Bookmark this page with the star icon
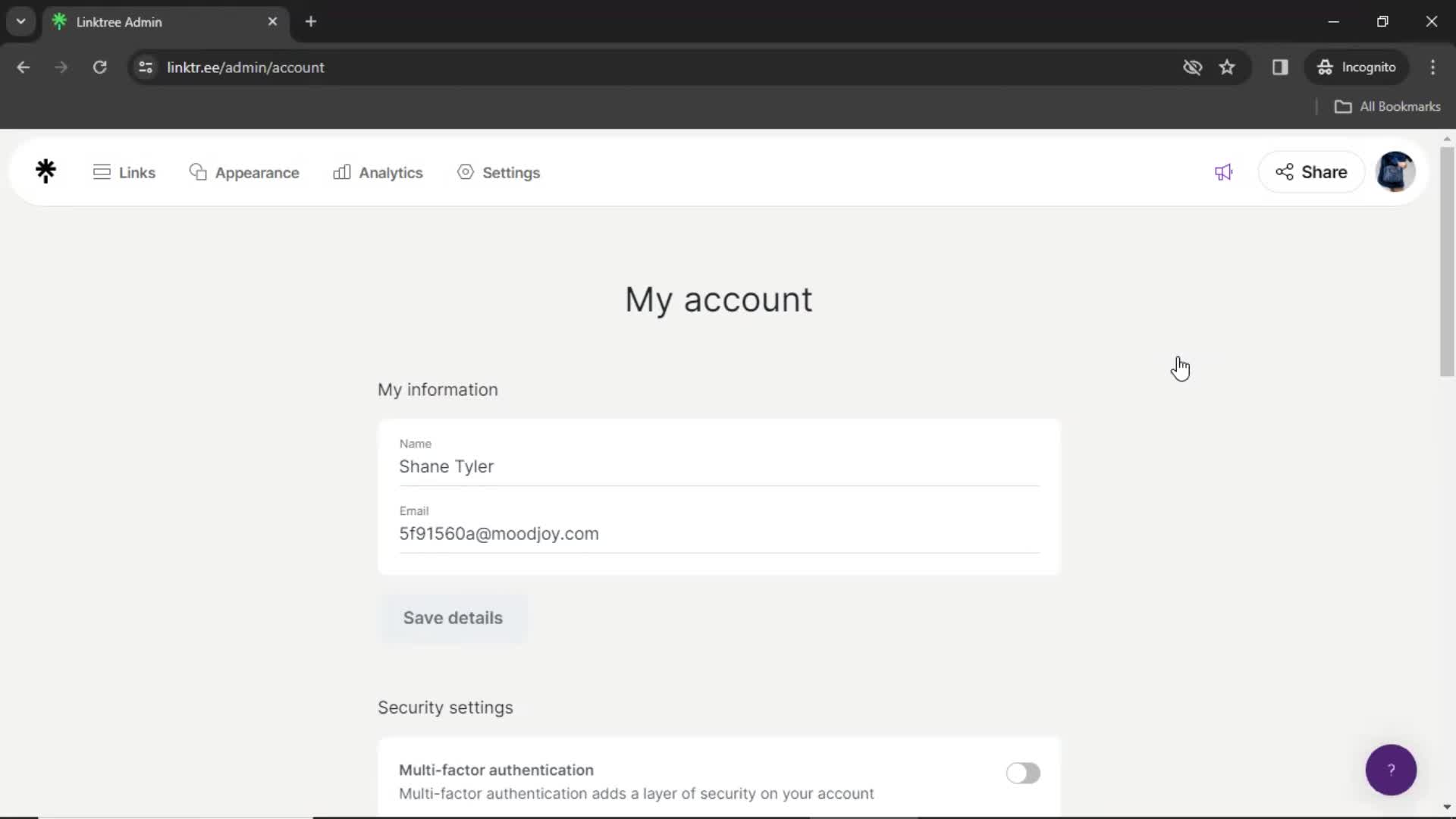1456x819 pixels. 1227,67
